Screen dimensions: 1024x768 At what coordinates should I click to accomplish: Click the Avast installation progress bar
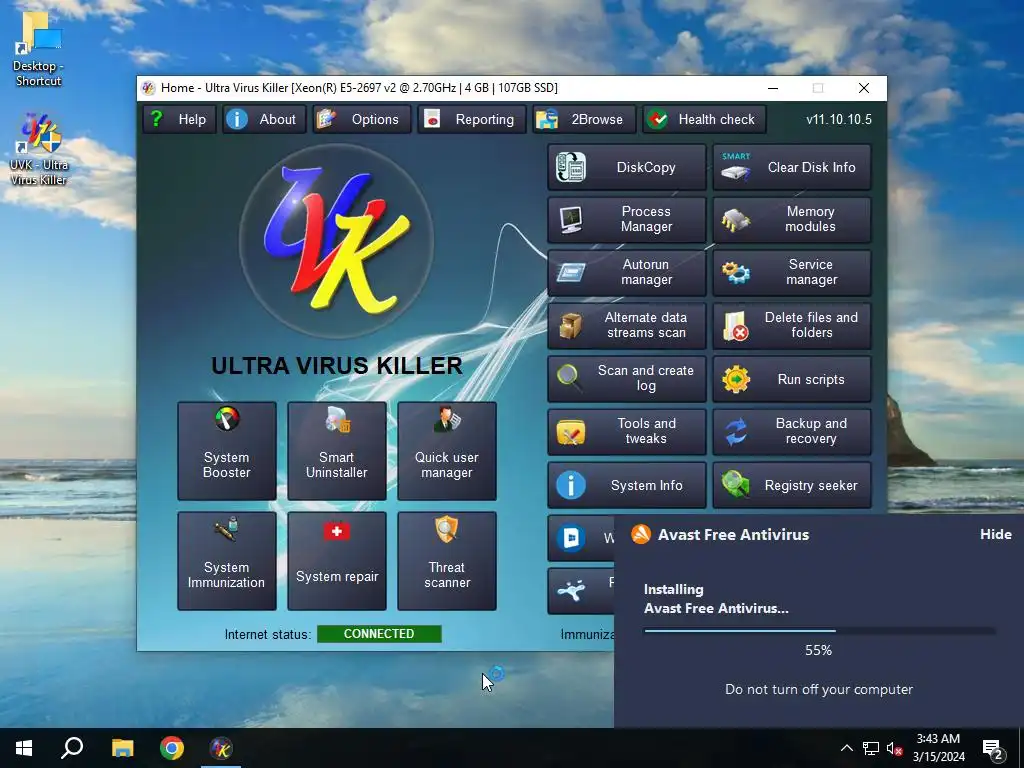819,631
